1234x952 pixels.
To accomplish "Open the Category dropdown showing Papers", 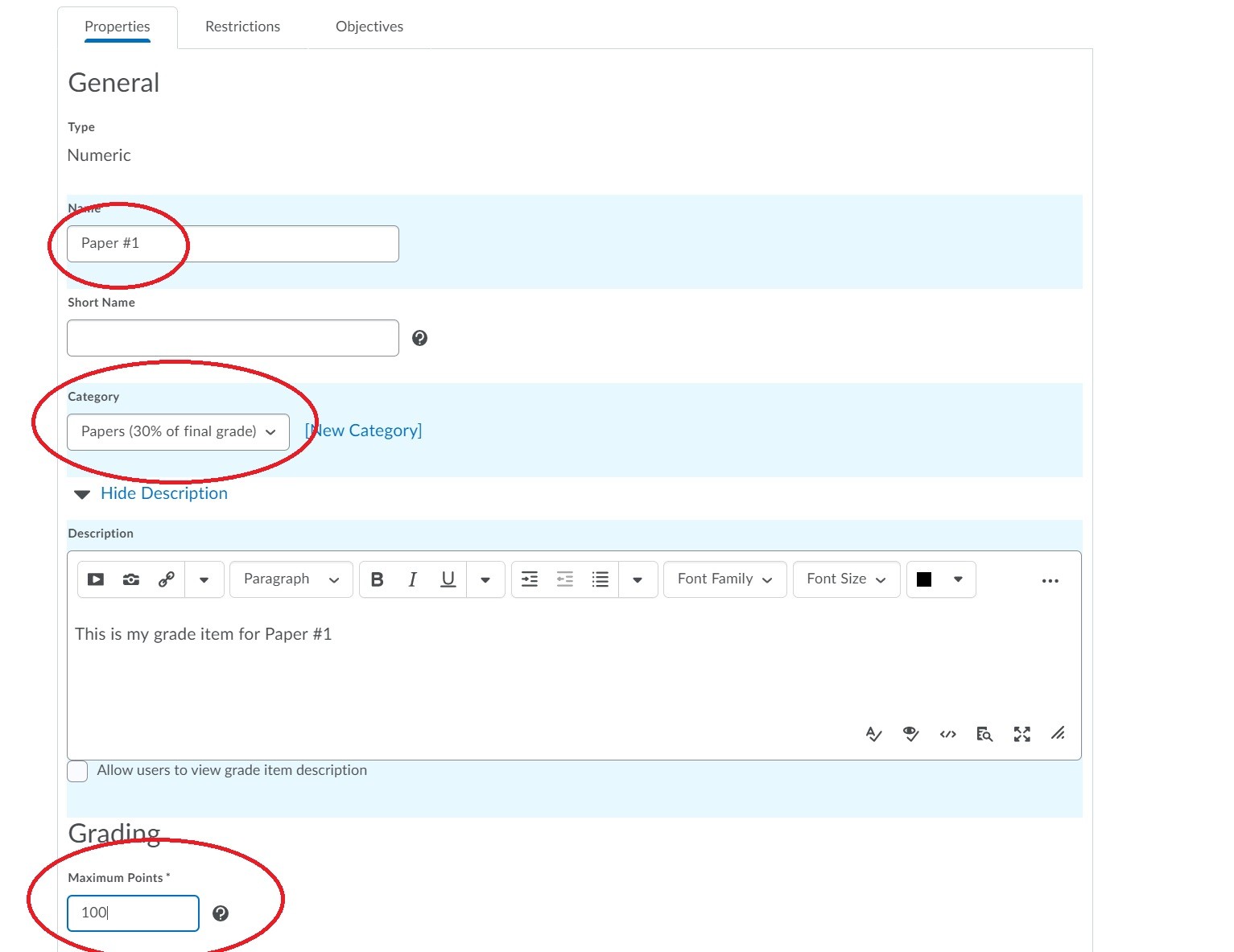I will [x=178, y=432].
